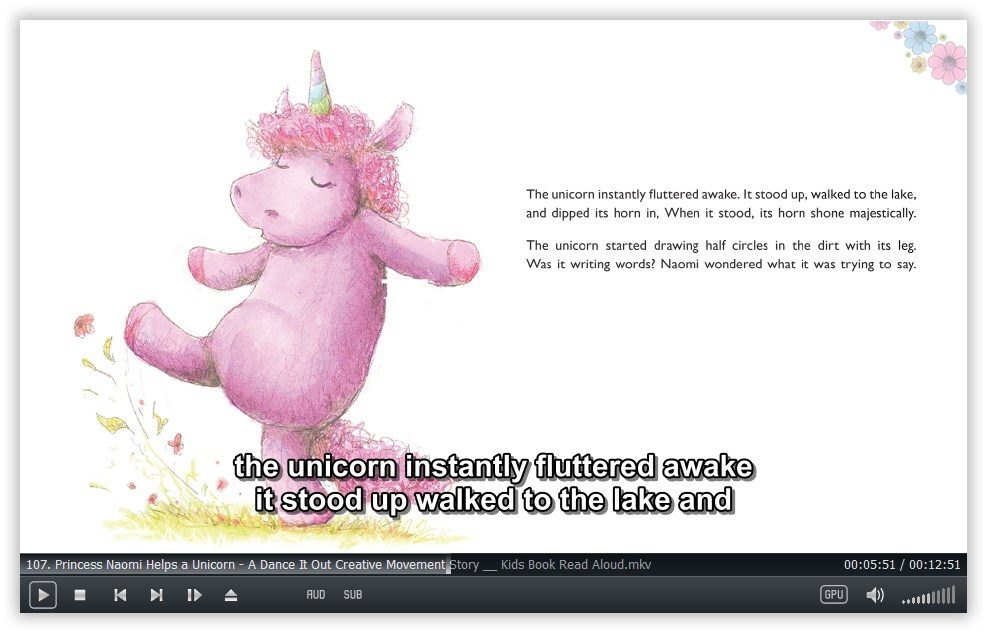Click the video filename title text
Screen dimensions: 987x633
(339, 564)
